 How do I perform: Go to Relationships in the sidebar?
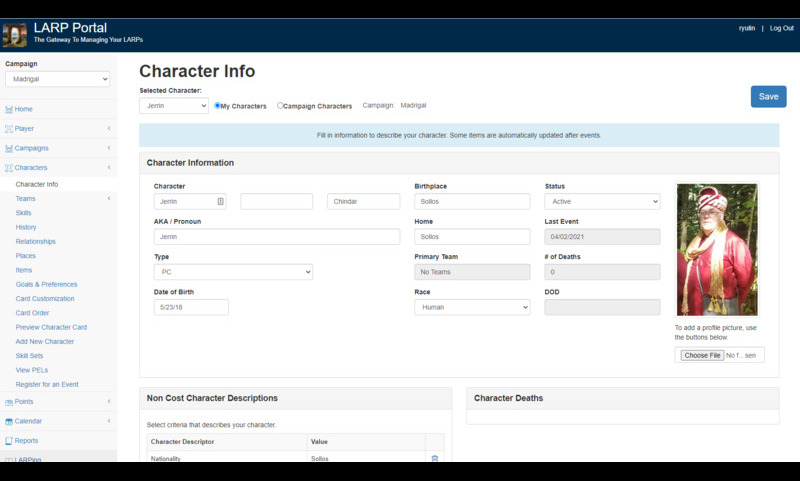coord(35,241)
